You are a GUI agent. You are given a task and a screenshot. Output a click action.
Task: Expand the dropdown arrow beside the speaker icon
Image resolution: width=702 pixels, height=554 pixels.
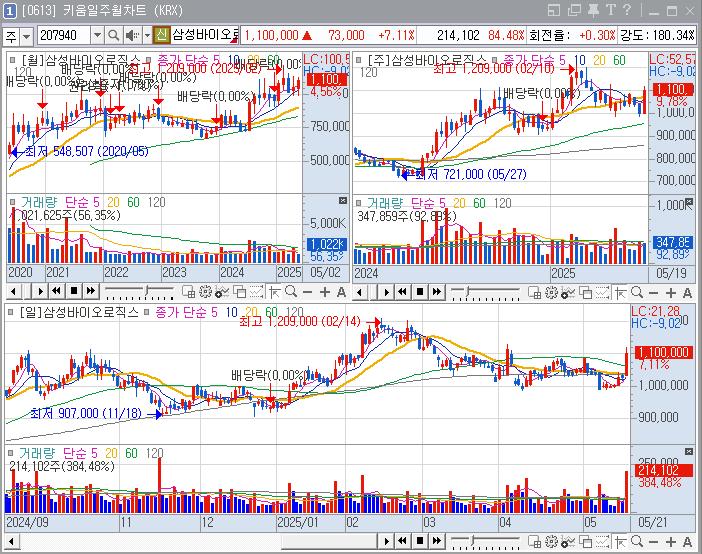147,35
